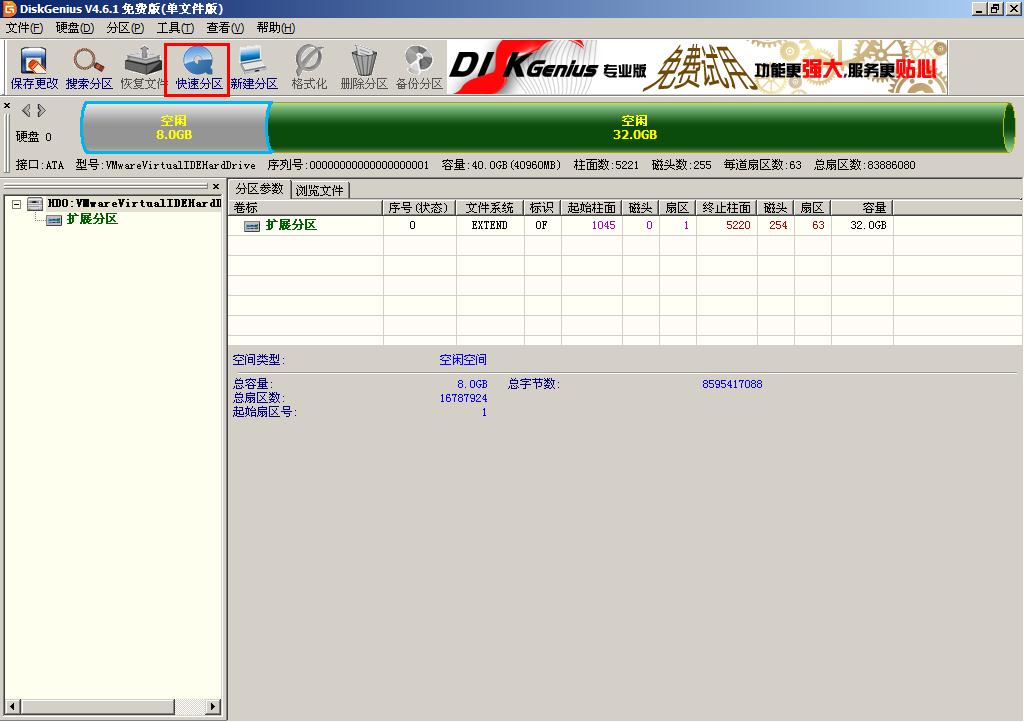Viewport: 1024px width, 722px height.
Task: Click the 总扇区数:83886080 info text
Action: [865, 165]
